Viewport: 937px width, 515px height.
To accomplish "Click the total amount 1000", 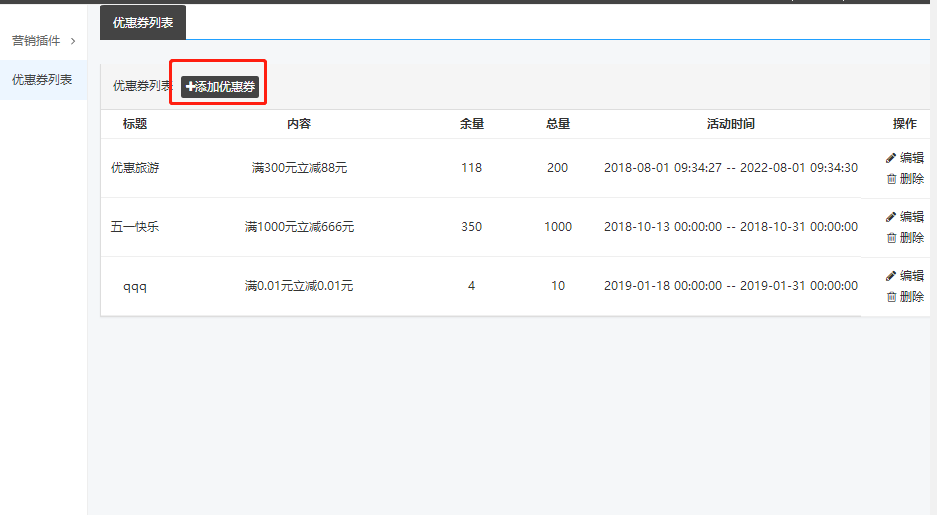I will 558,227.
